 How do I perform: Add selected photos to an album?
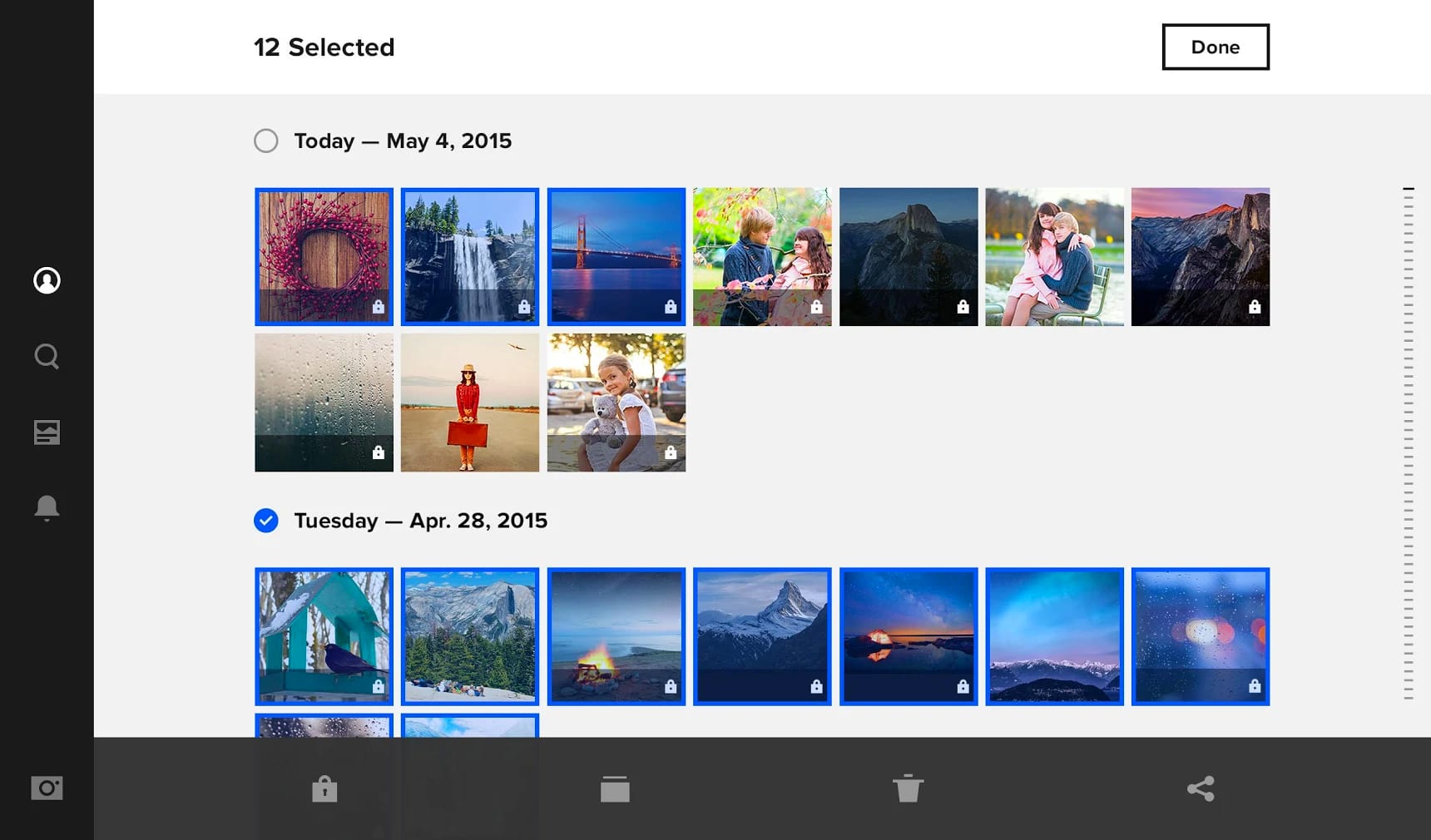616,788
